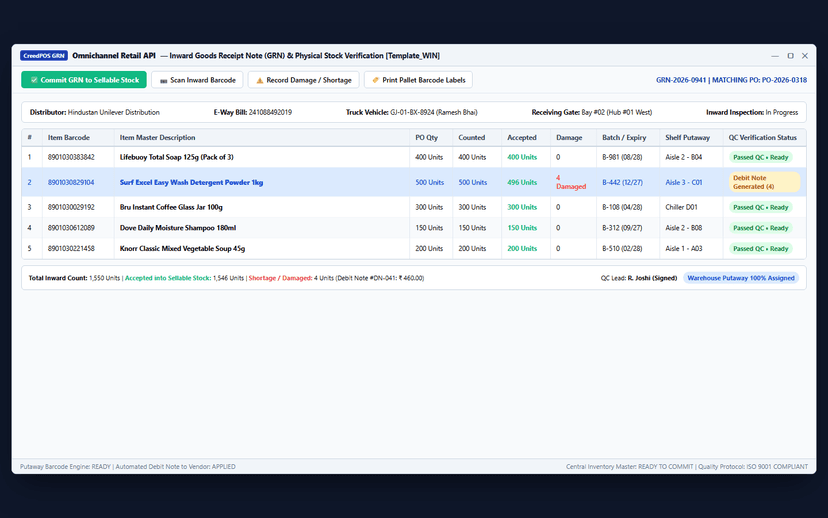Viewport: 828px width, 518px height.
Task: Click Shortage / Damaged debit note summary
Action: (336, 278)
